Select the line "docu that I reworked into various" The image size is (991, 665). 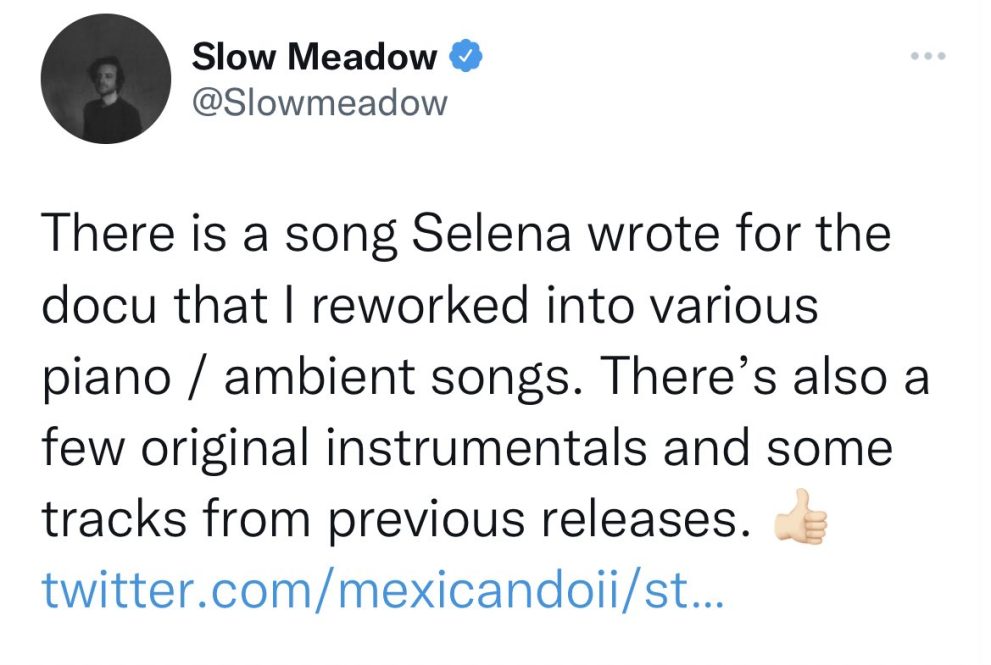429,307
